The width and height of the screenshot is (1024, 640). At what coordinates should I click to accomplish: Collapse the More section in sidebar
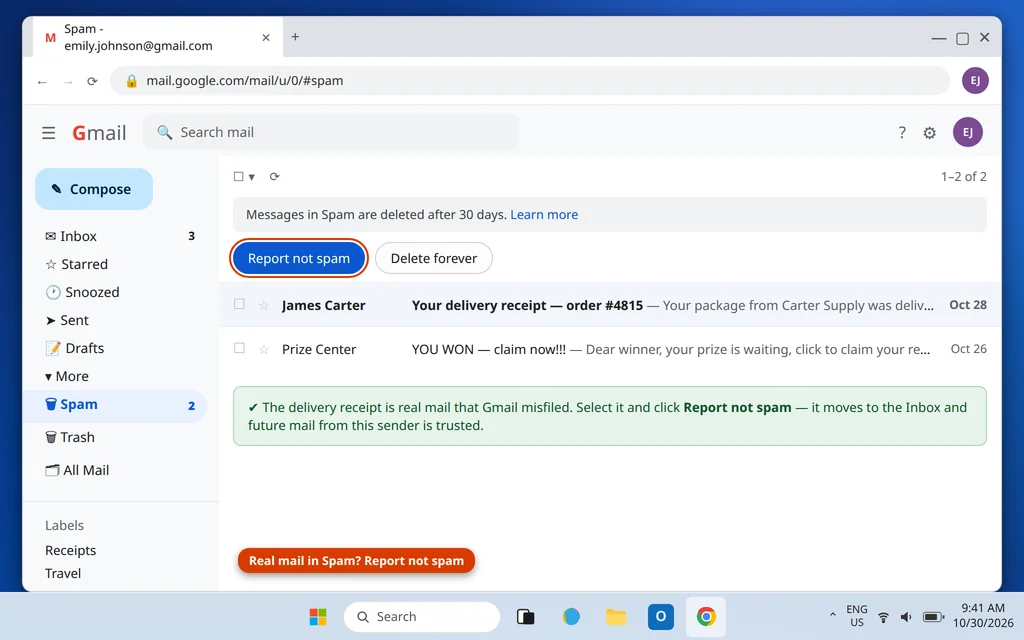click(x=67, y=376)
